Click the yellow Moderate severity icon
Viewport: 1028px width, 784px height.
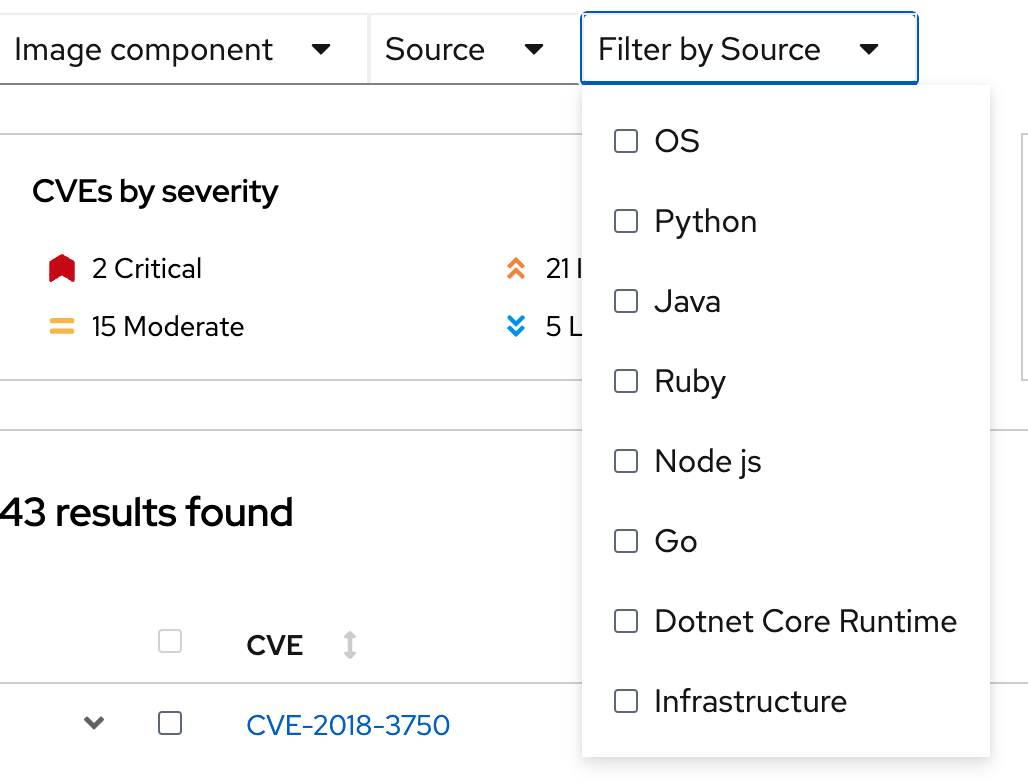click(x=62, y=327)
